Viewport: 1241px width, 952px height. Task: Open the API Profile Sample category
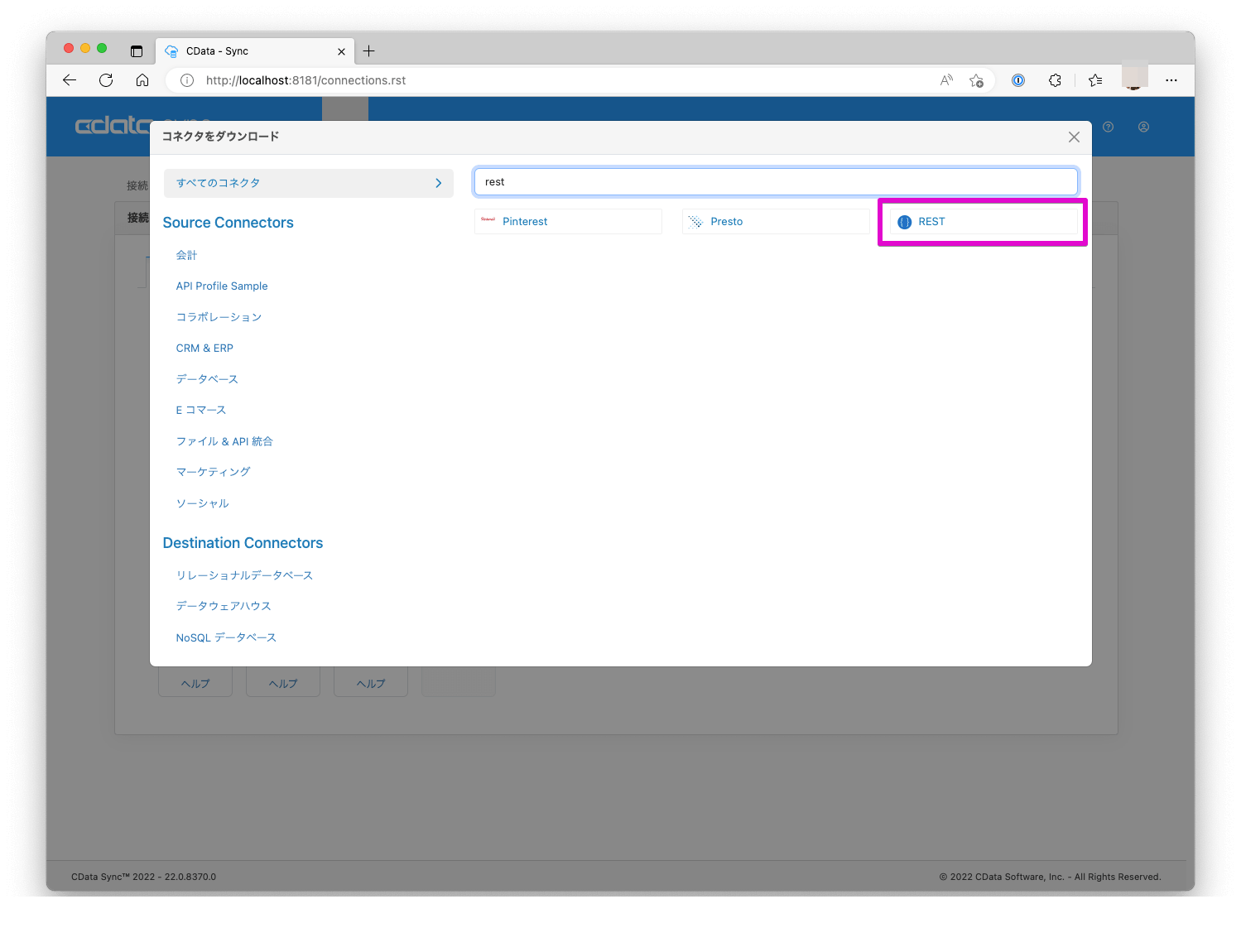222,286
